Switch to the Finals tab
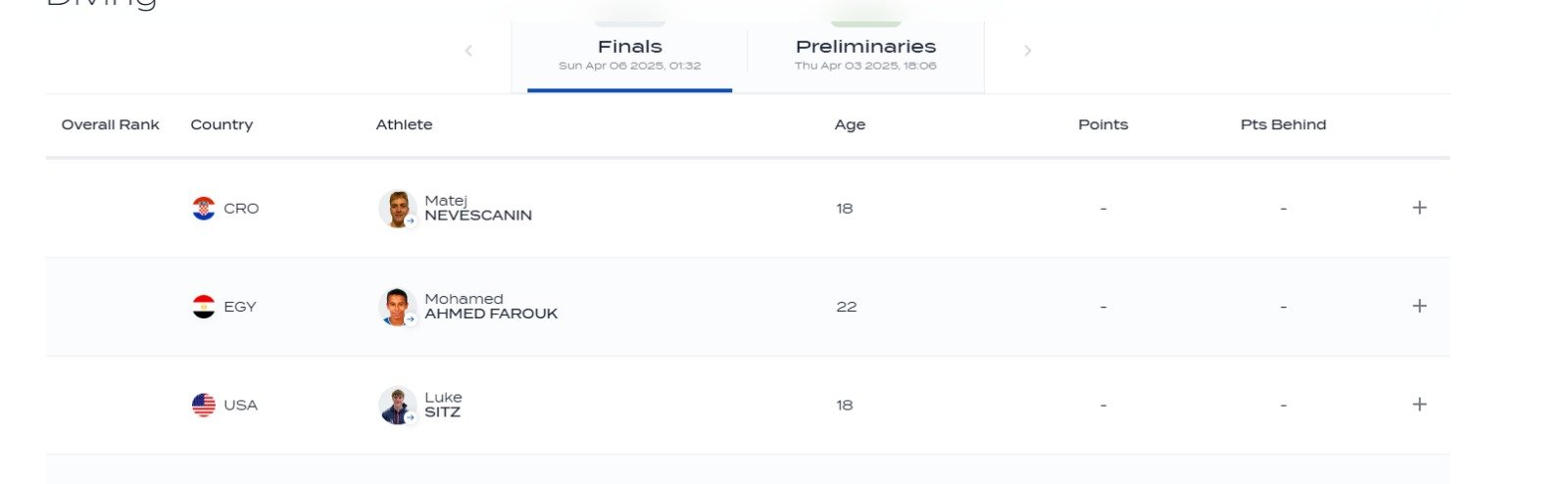Screen dimensions: 1568x484 click(x=630, y=55)
